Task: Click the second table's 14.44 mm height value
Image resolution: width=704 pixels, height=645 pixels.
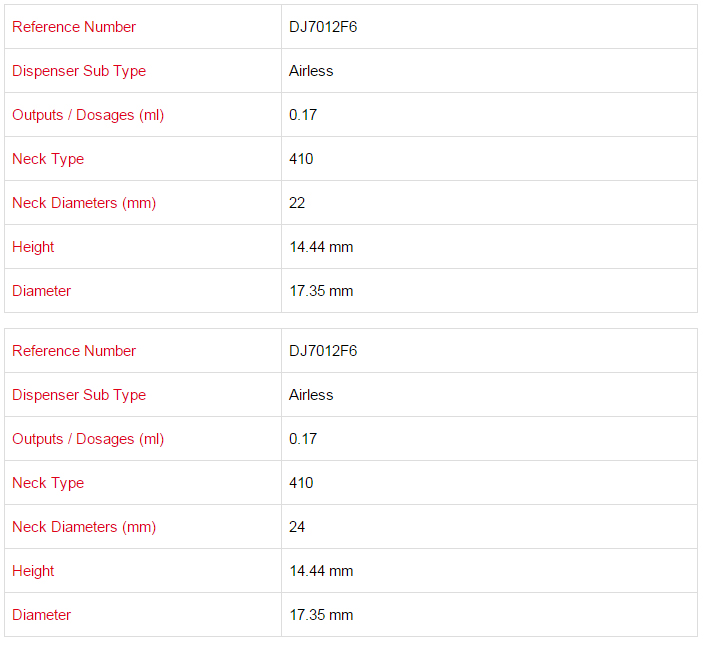Action: pyautogui.click(x=321, y=571)
